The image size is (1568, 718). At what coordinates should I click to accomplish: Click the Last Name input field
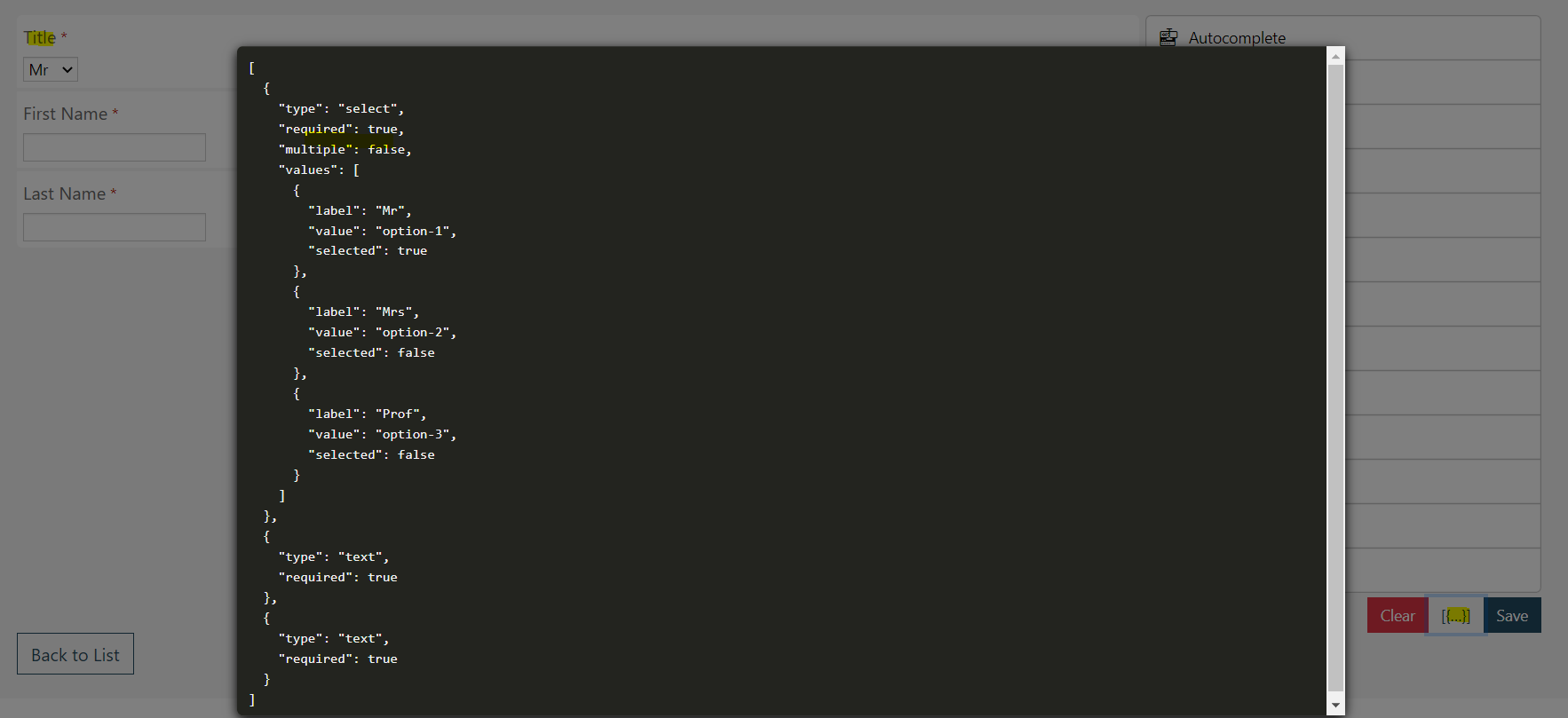pos(114,226)
